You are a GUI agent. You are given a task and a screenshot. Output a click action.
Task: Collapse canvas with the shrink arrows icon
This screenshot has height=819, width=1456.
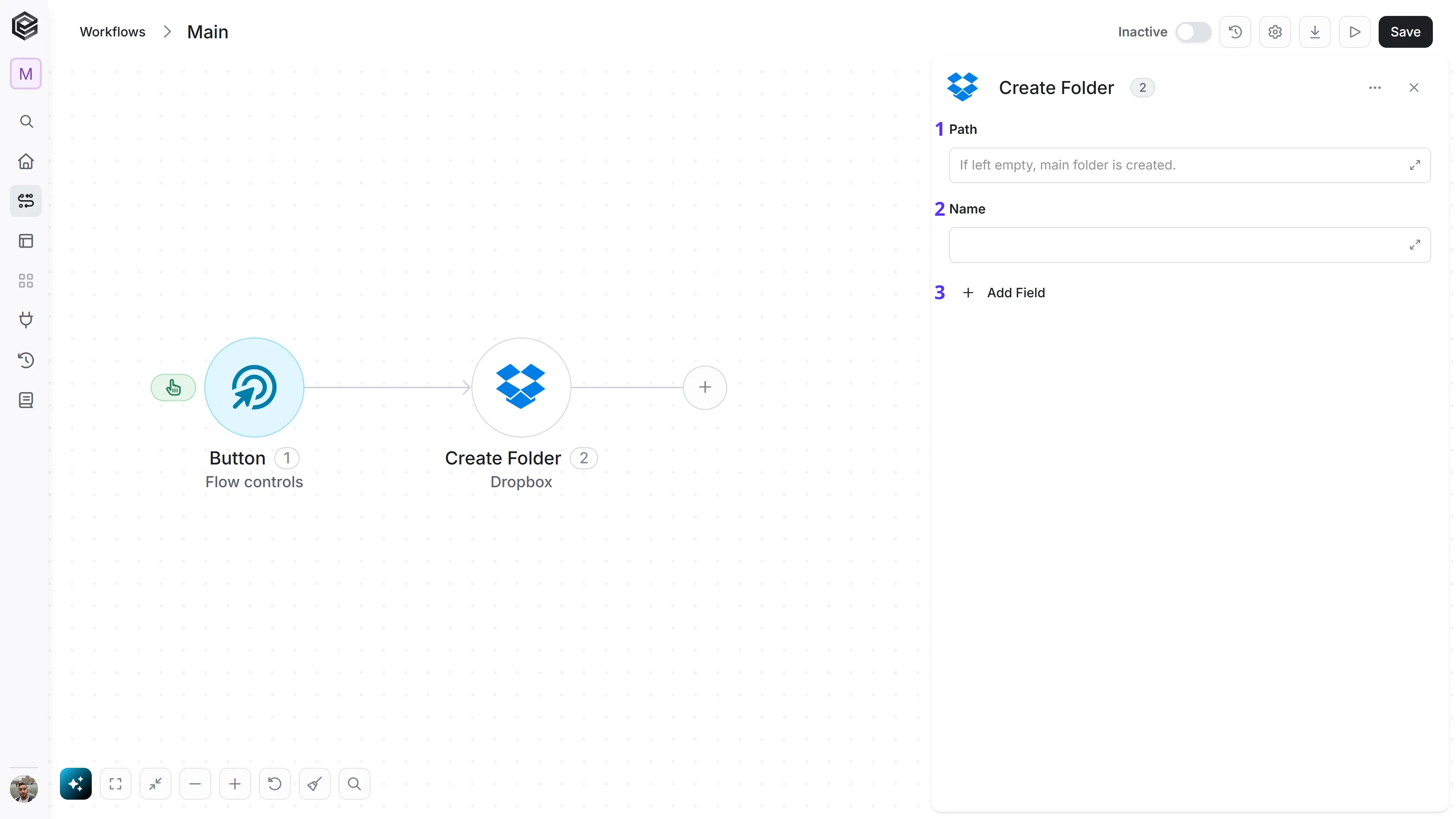(155, 783)
